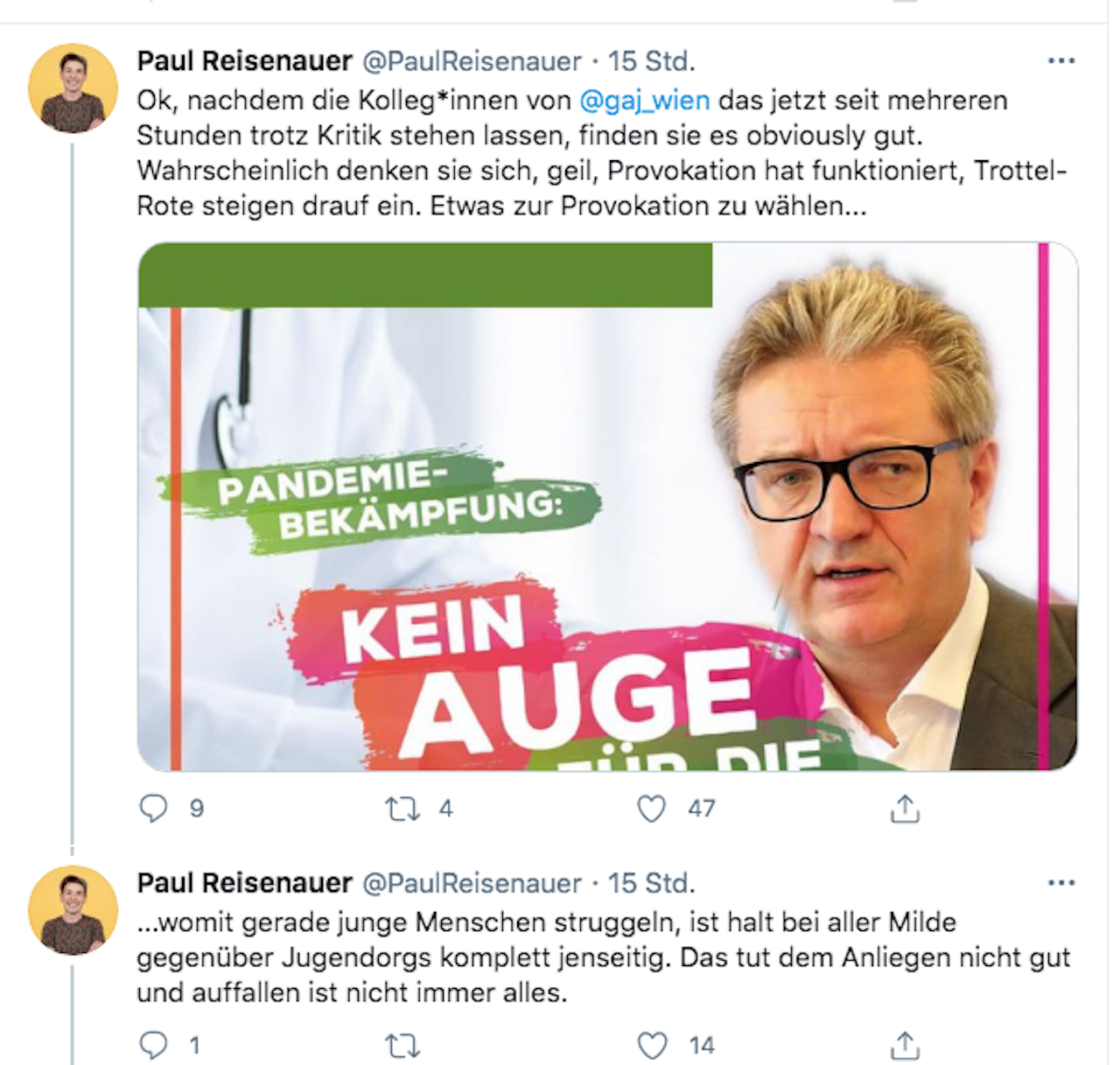Reply to the first tweet with 9 replies
Screen dimensions: 1120x1065
coord(154,808)
